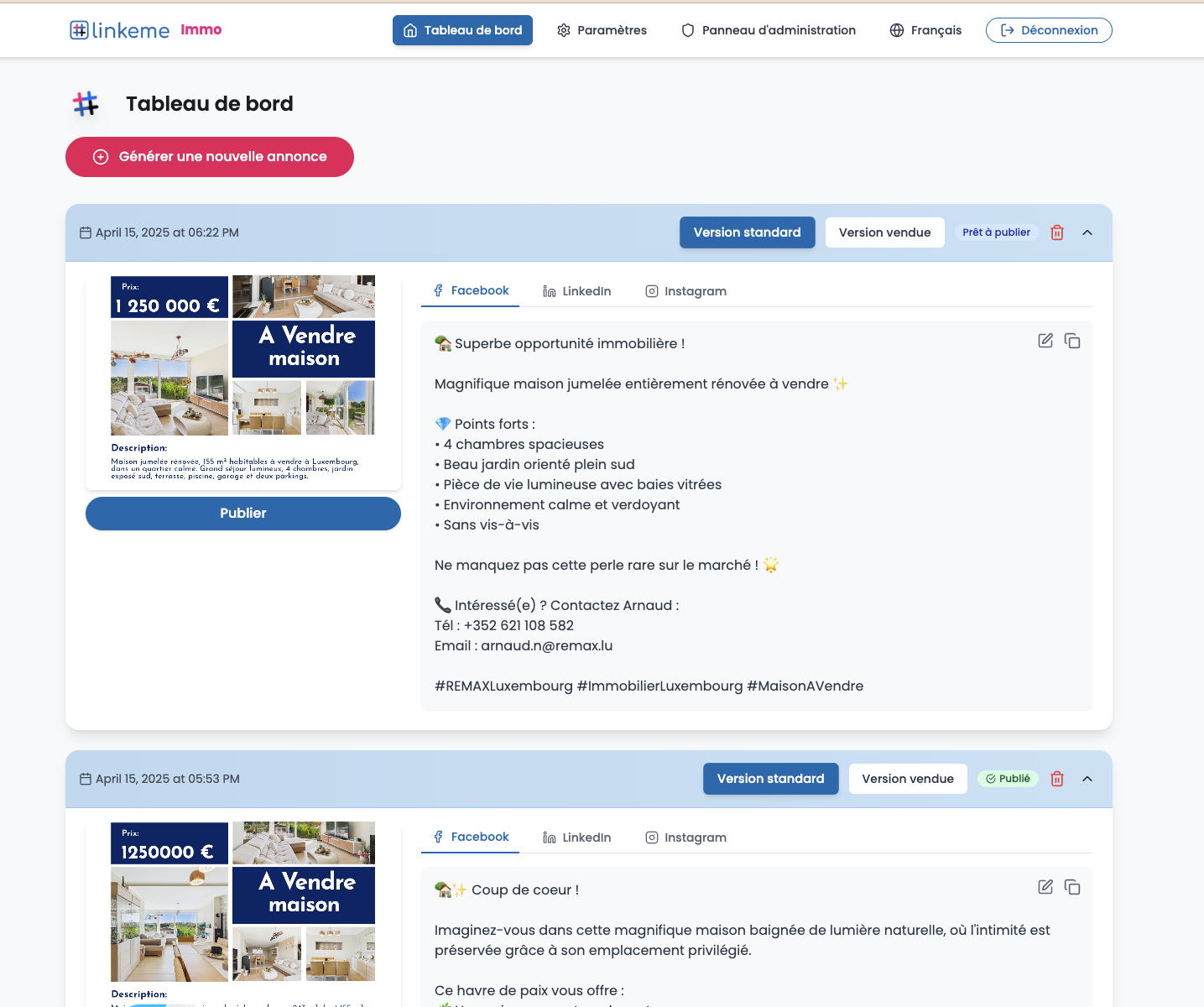1204x1007 pixels.
Task: Click the Publier button
Action: [242, 513]
